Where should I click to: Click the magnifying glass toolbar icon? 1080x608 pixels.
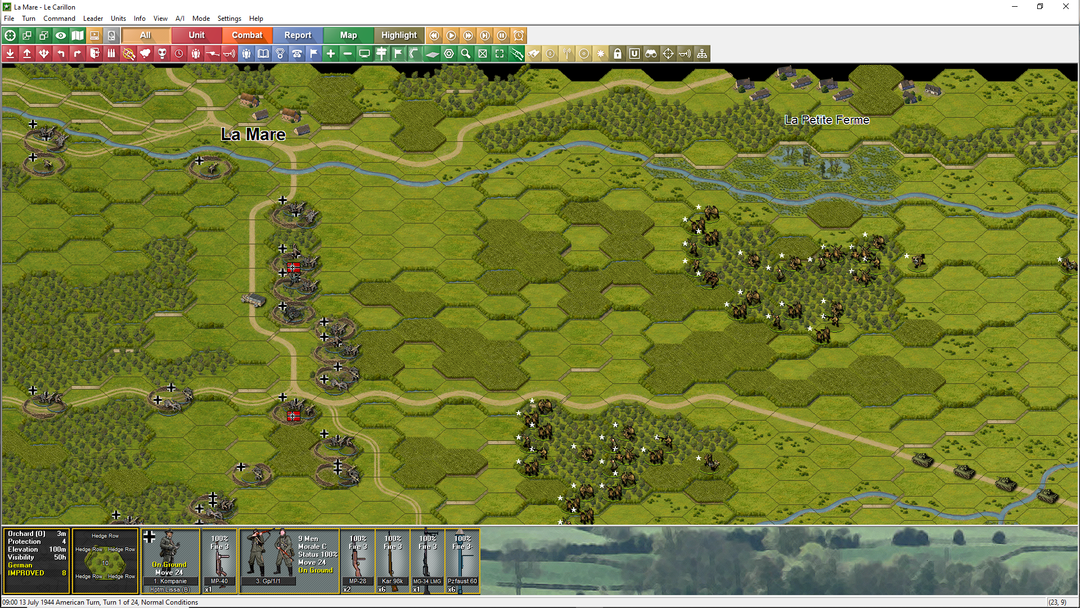click(x=466, y=53)
